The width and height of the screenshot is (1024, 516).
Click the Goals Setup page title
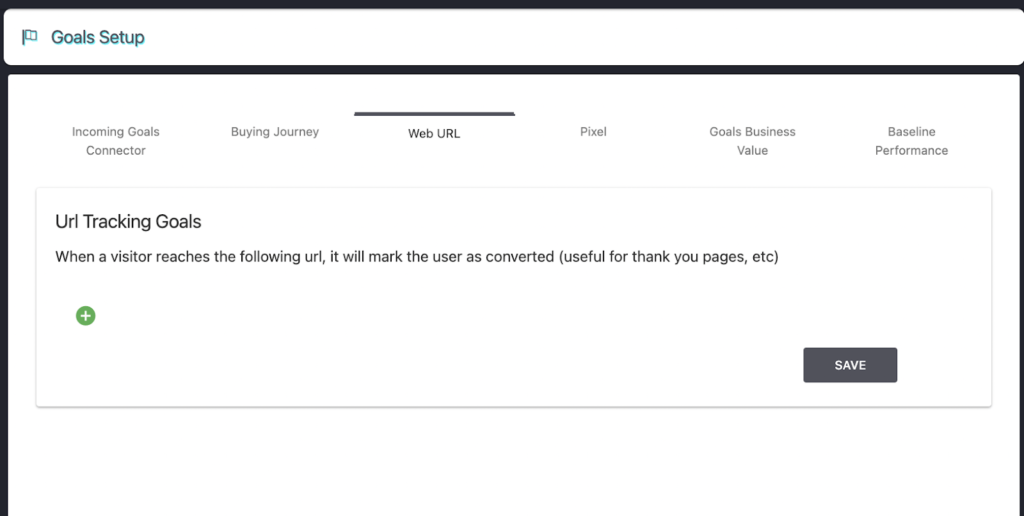(x=98, y=37)
